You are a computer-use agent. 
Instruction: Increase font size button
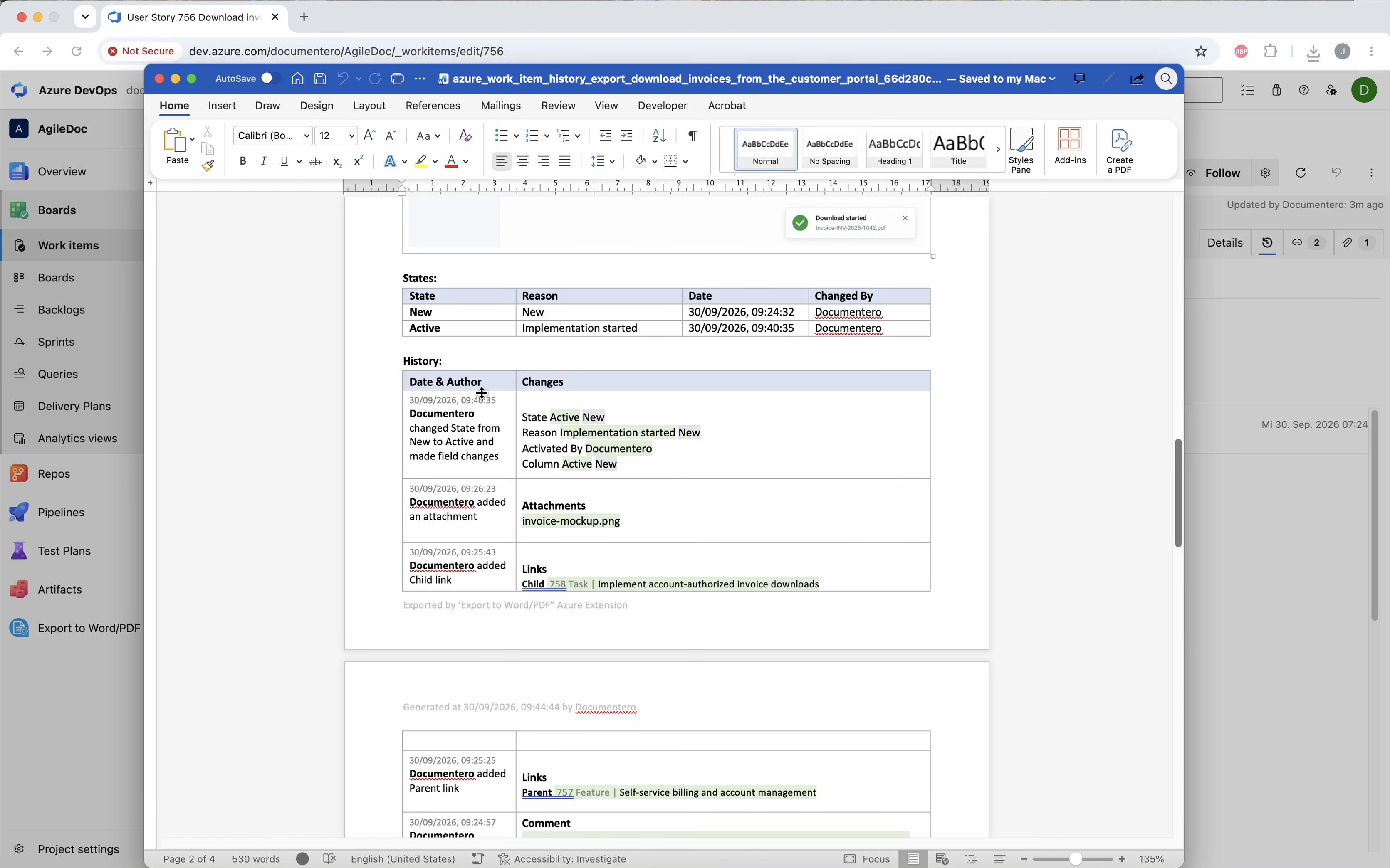[x=370, y=136]
